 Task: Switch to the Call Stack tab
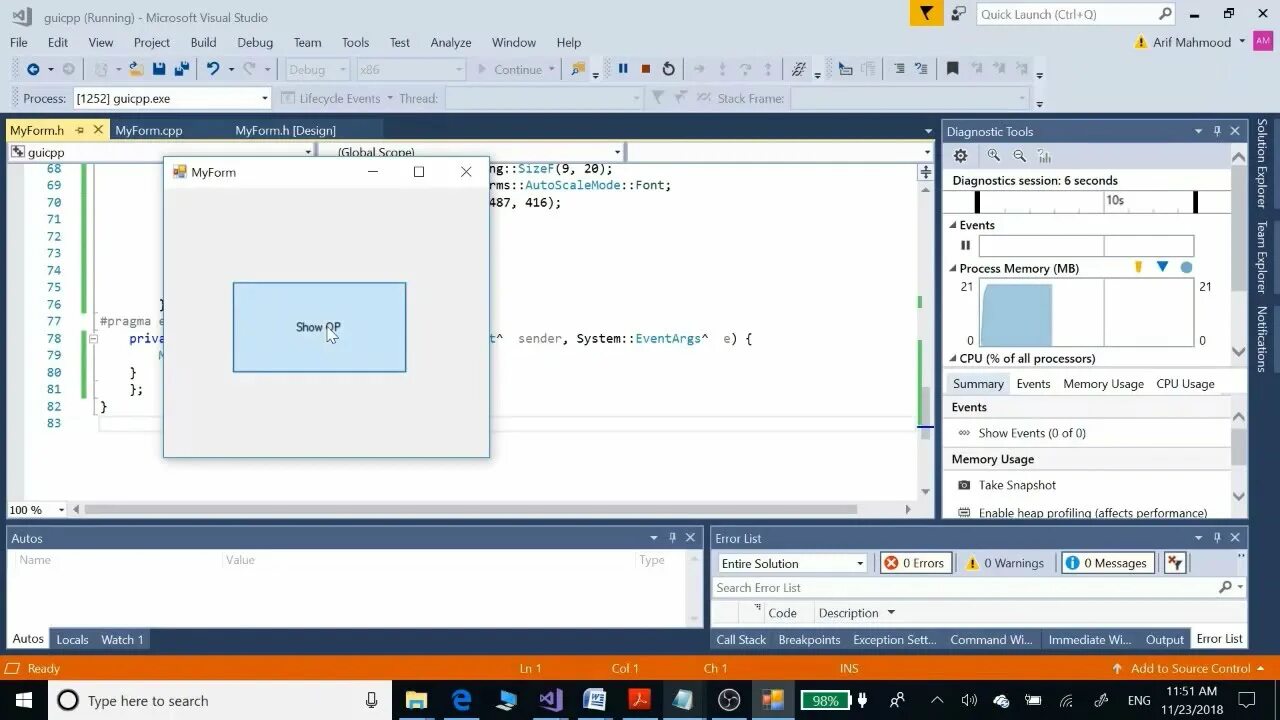coord(741,639)
